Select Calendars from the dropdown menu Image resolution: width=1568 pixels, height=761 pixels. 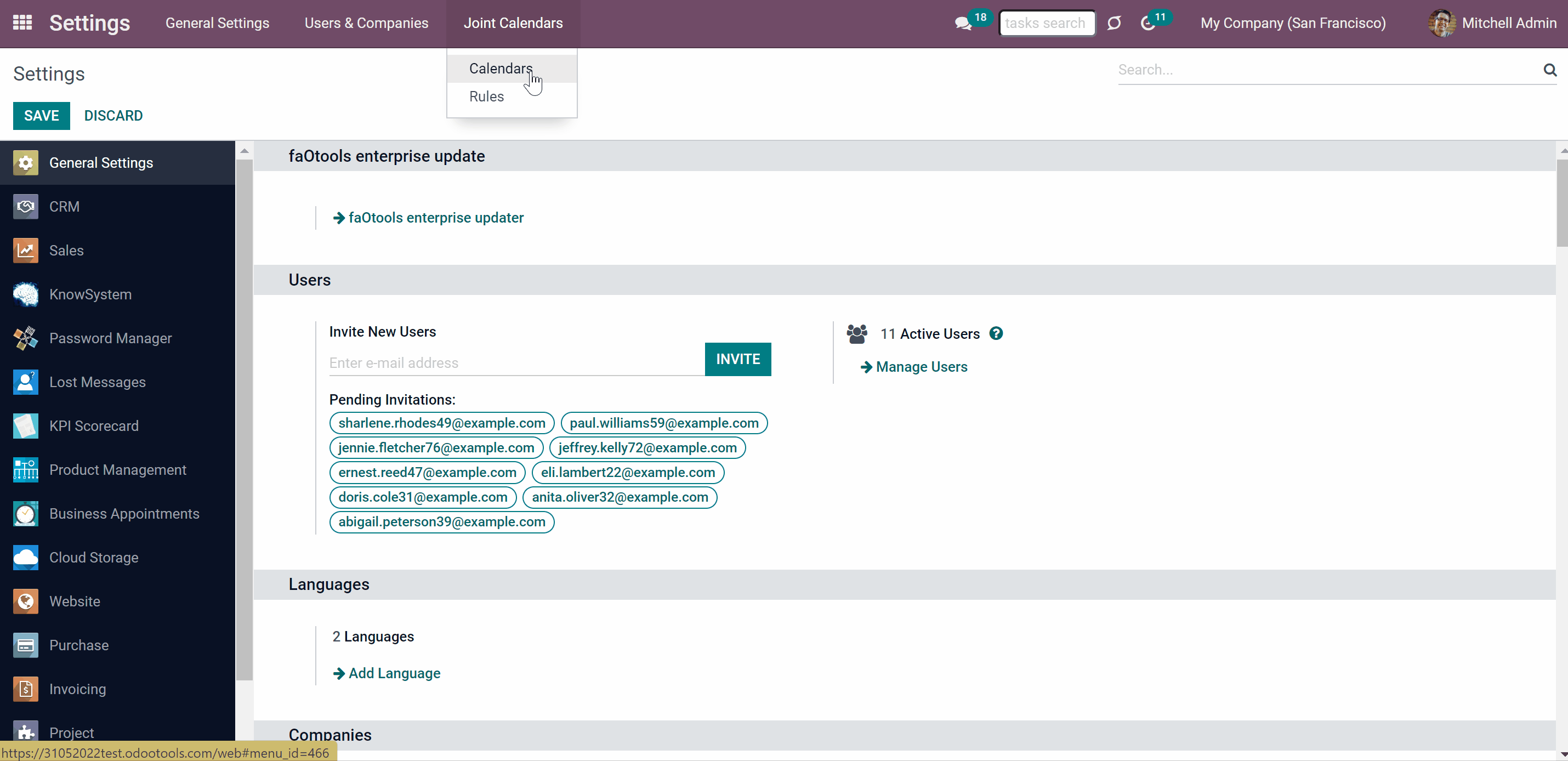tap(512, 68)
